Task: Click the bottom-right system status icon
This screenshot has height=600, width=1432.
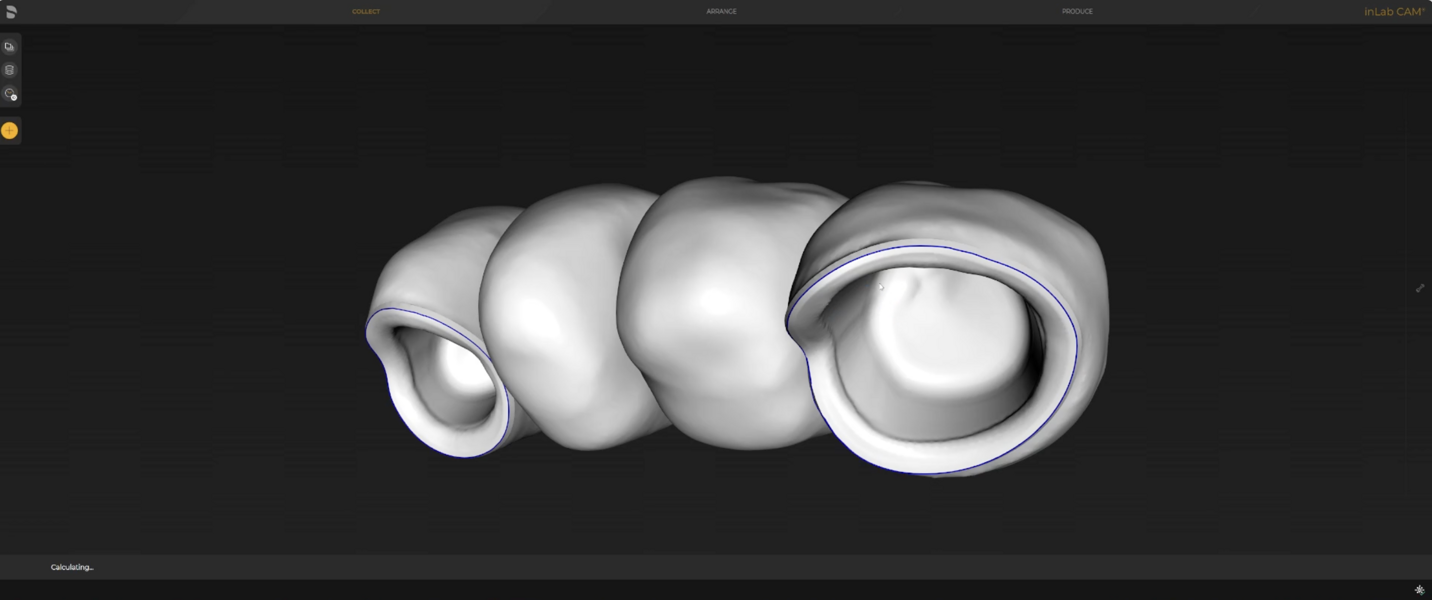Action: [x=1419, y=590]
